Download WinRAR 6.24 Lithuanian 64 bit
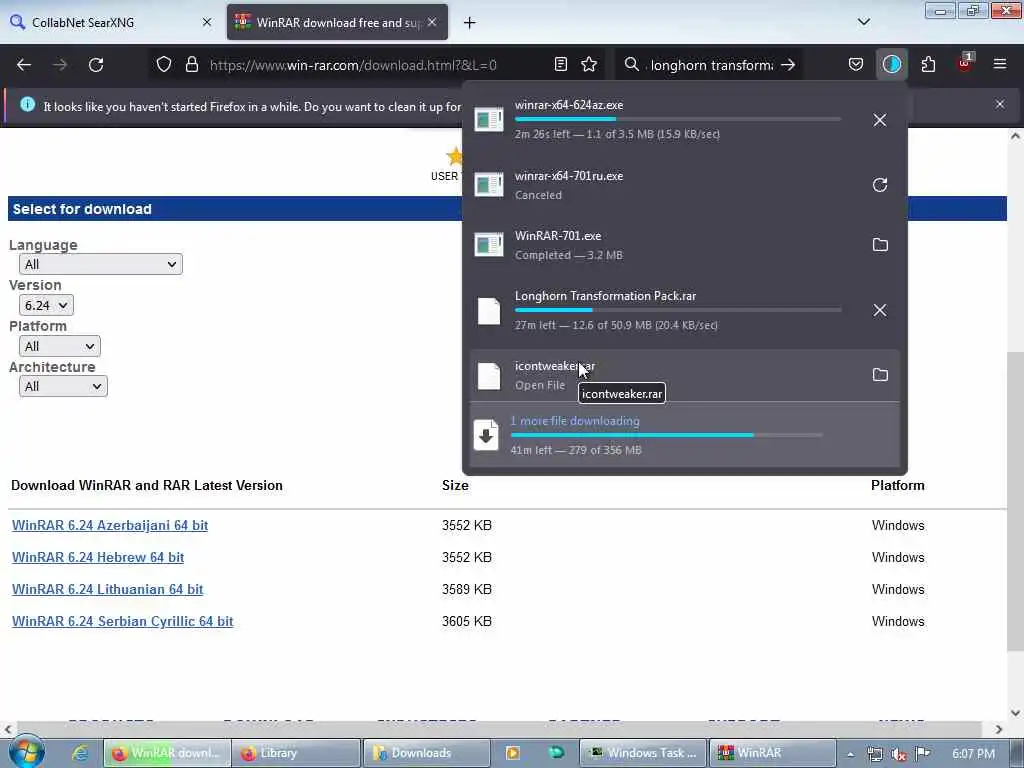The width and height of the screenshot is (1024, 768). pyautogui.click(x=107, y=589)
